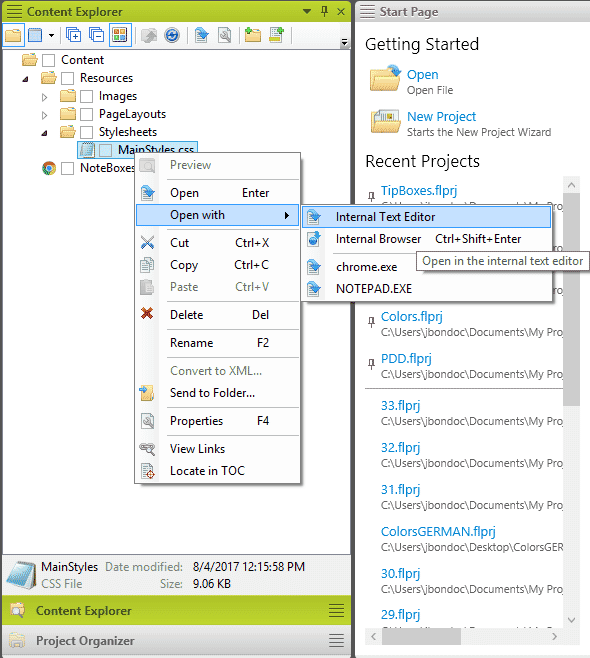Click the Properties wrench icon in toolbar
The image size is (590, 658).
pyautogui.click(x=225, y=35)
